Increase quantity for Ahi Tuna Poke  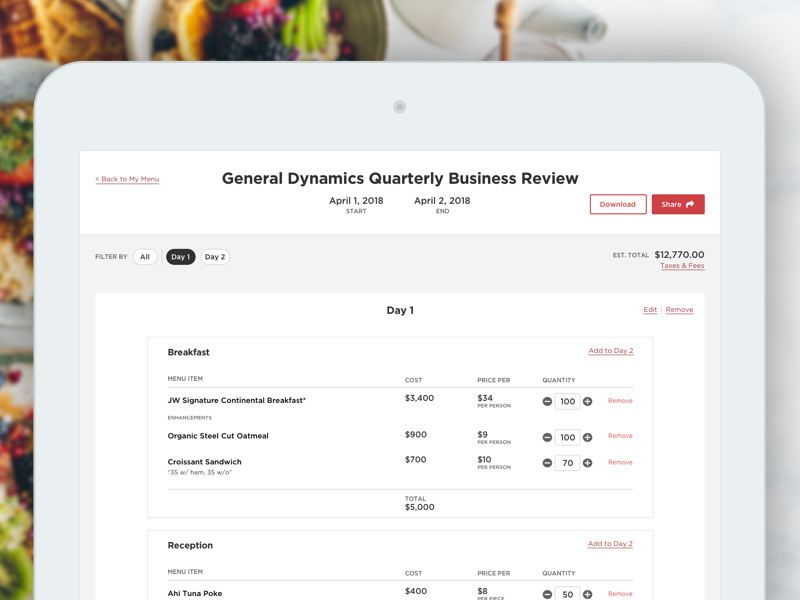point(588,594)
